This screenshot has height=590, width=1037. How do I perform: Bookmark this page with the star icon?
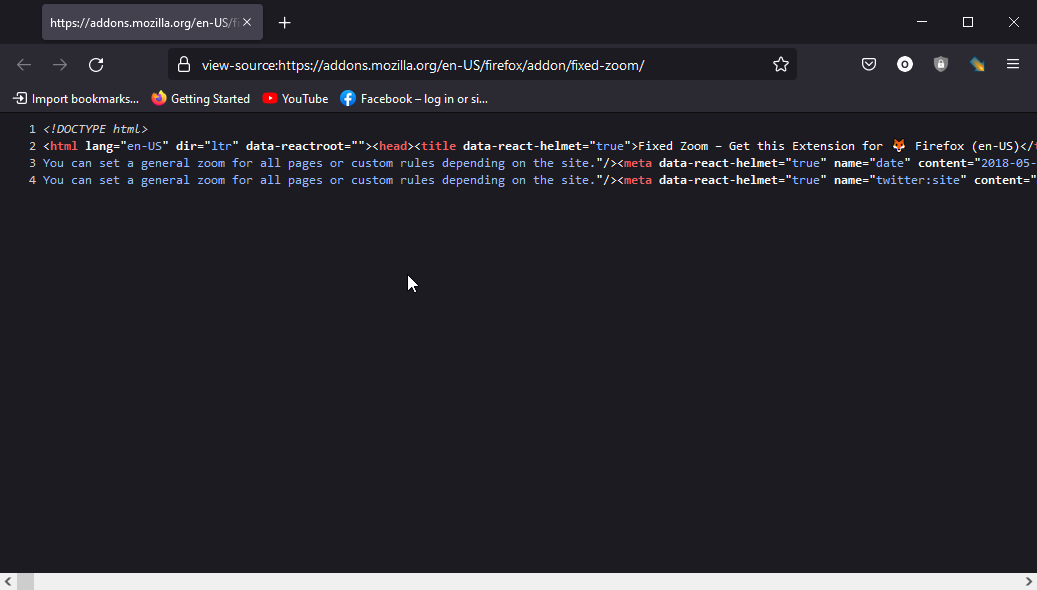click(x=780, y=65)
